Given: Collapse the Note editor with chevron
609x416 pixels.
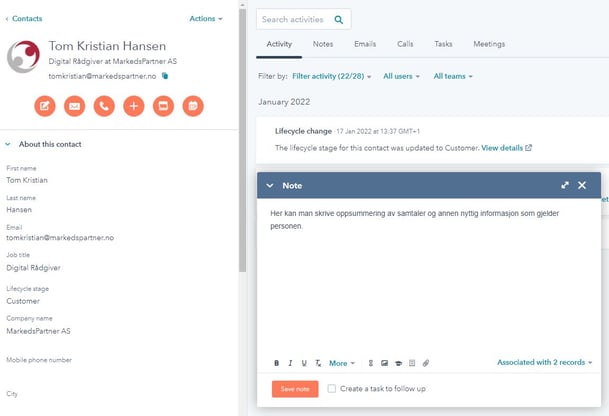Looking at the screenshot, I should coord(270,186).
